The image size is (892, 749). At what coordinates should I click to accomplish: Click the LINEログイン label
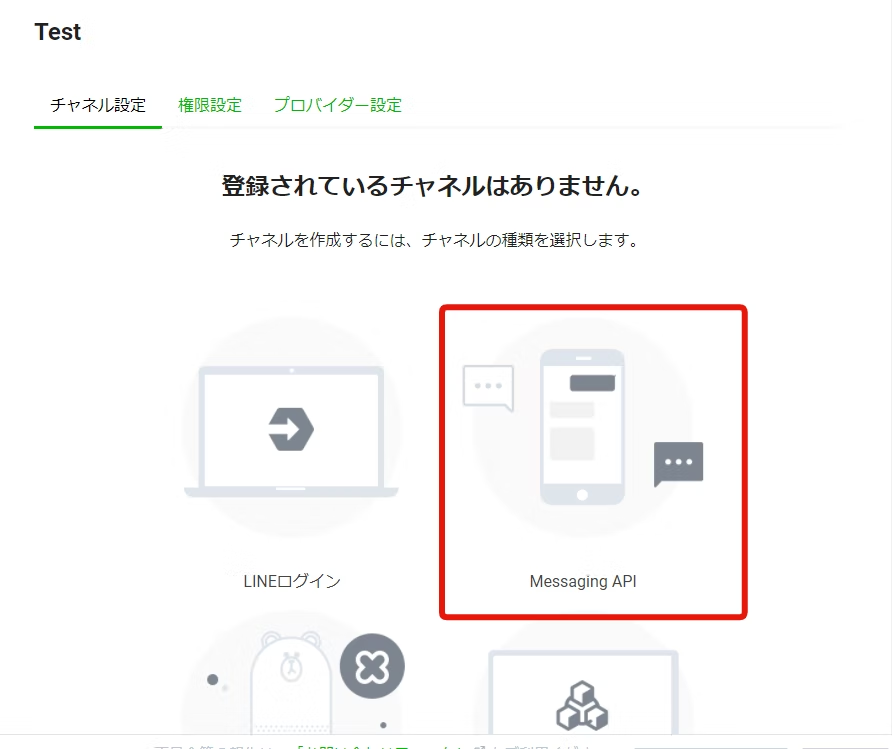point(292,581)
